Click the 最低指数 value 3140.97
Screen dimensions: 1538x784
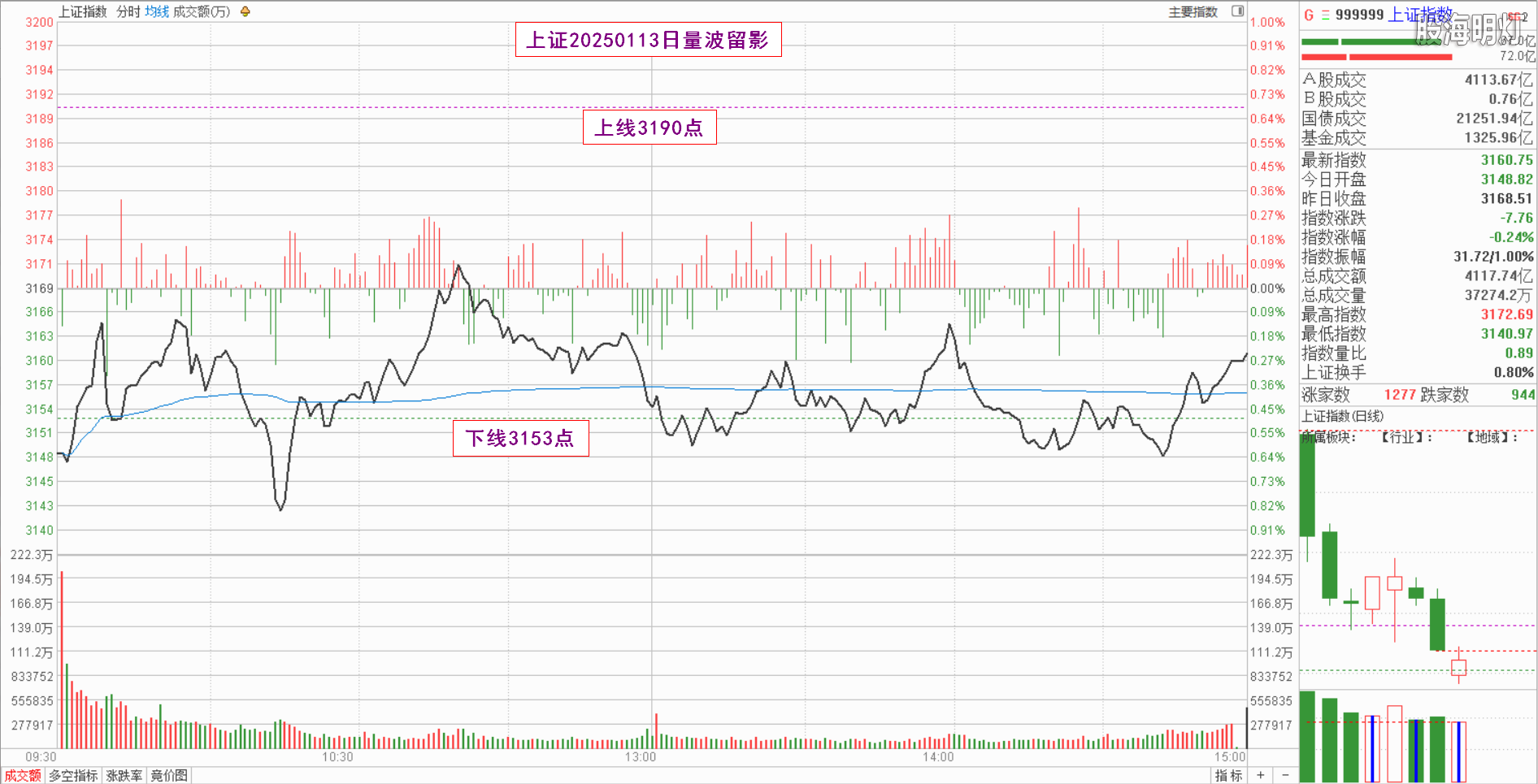(1506, 334)
